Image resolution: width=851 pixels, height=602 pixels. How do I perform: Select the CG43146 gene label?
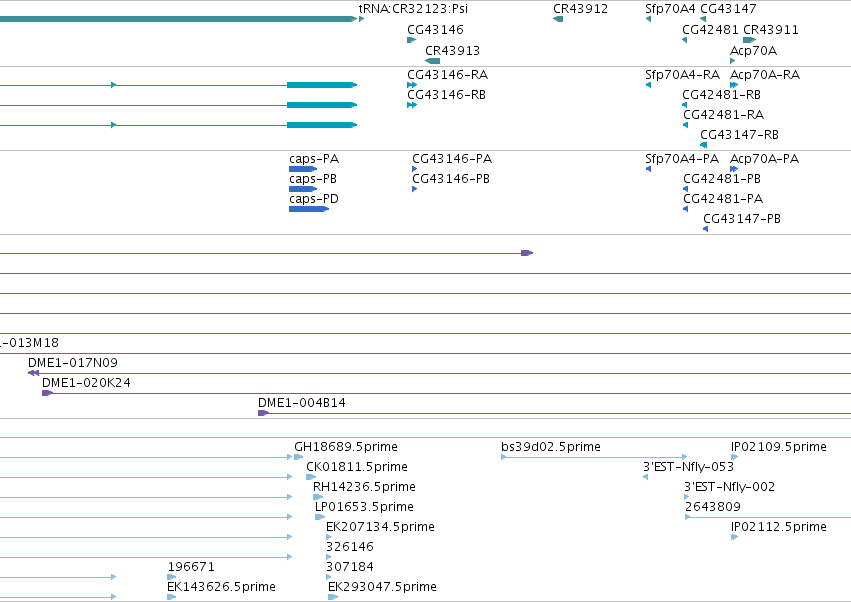coord(435,29)
